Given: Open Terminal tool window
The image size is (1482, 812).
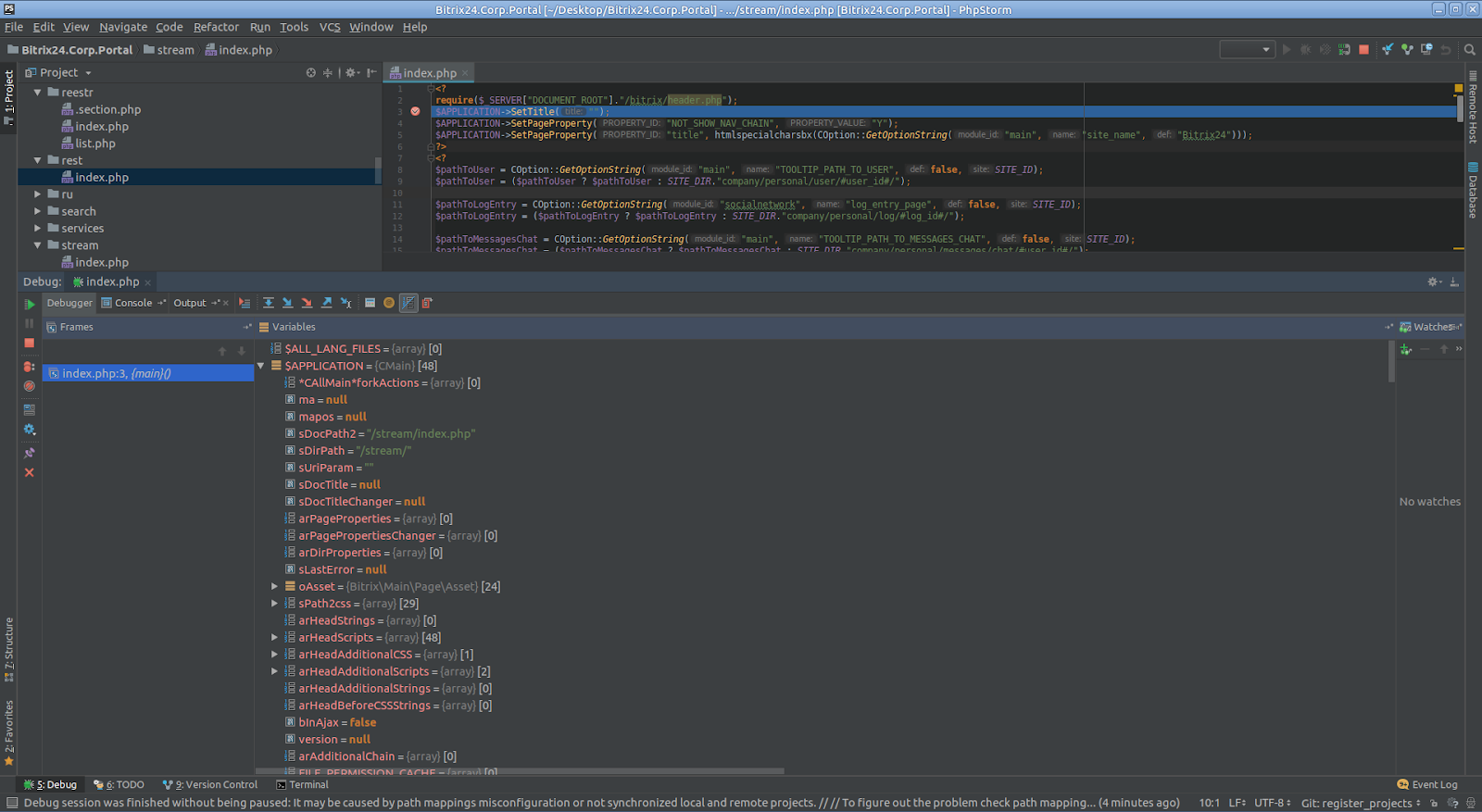Looking at the screenshot, I should 302,784.
